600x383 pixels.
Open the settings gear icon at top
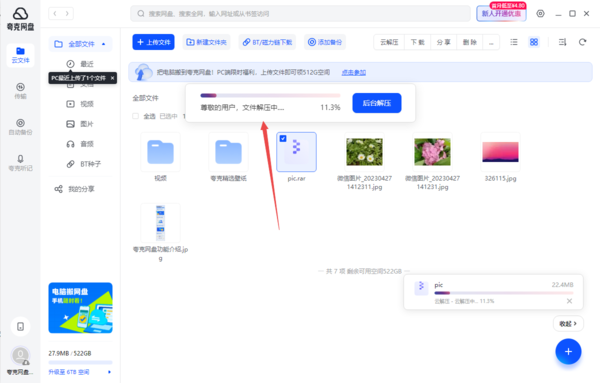(540, 14)
